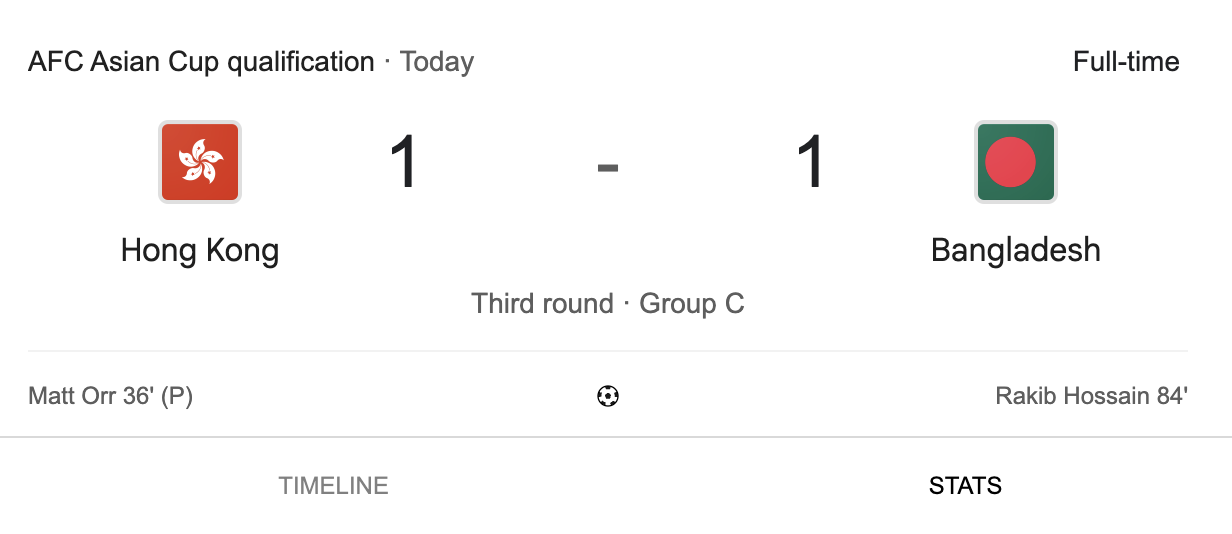Image resolution: width=1232 pixels, height=534 pixels.
Task: Click the Bangladesh flag icon
Action: [1015, 162]
